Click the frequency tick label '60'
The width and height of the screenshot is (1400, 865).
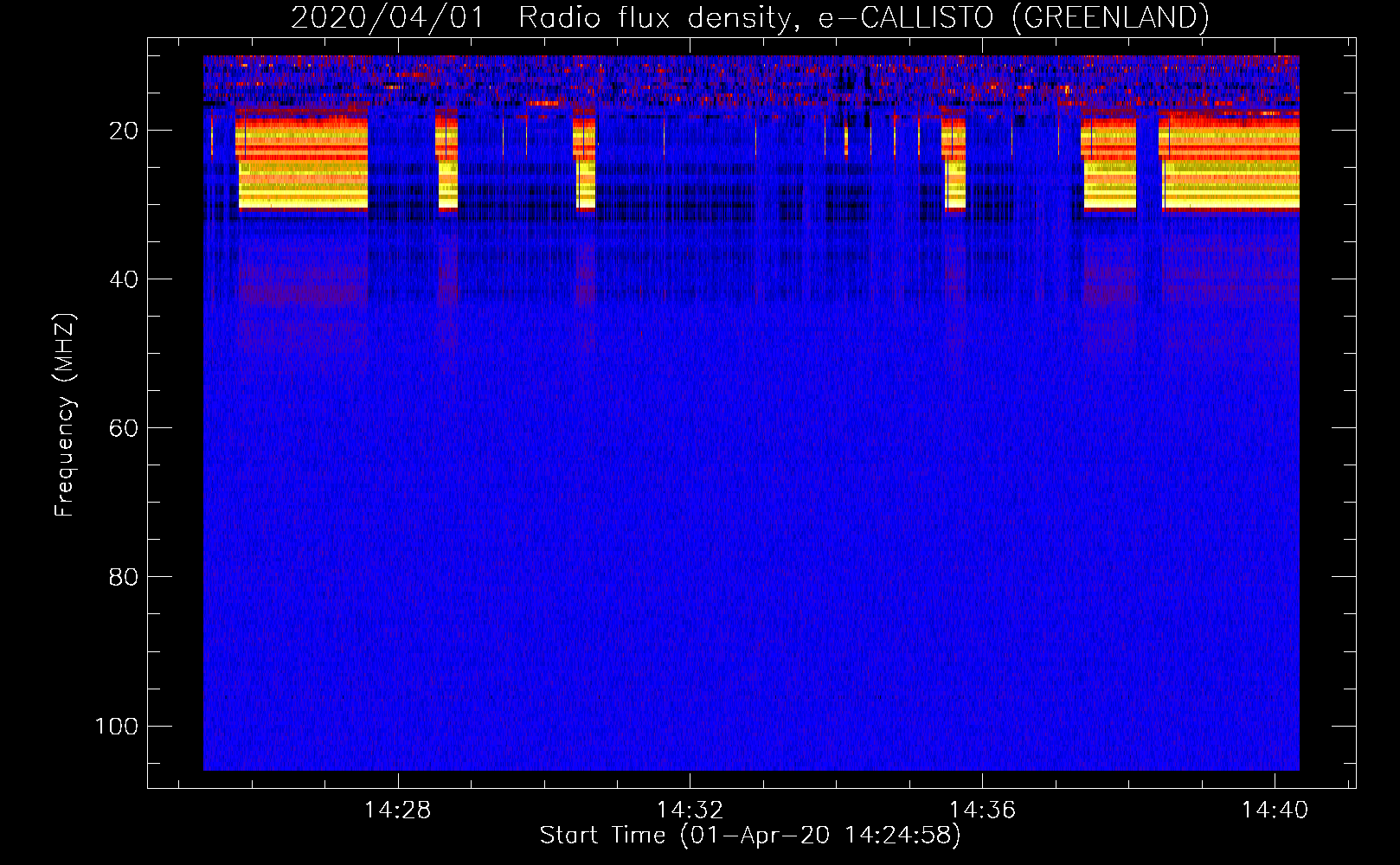coord(124,428)
